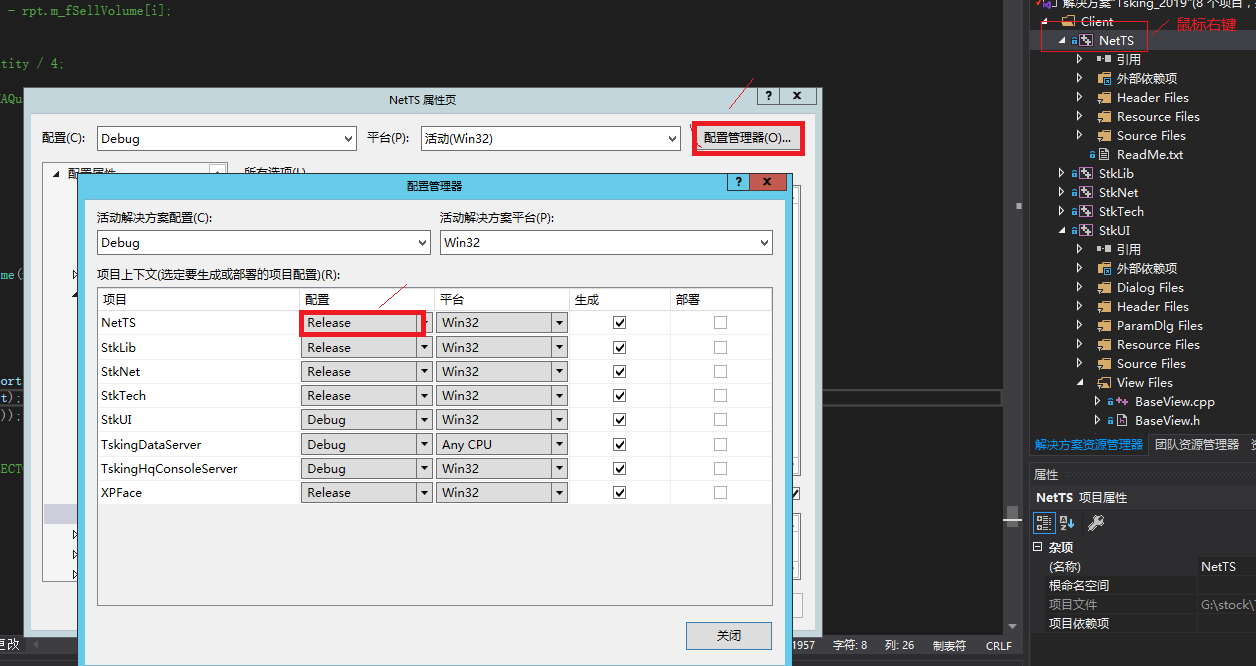1256x666 pixels.
Task: Click the Dialog Files folder icon
Action: coord(1104,288)
